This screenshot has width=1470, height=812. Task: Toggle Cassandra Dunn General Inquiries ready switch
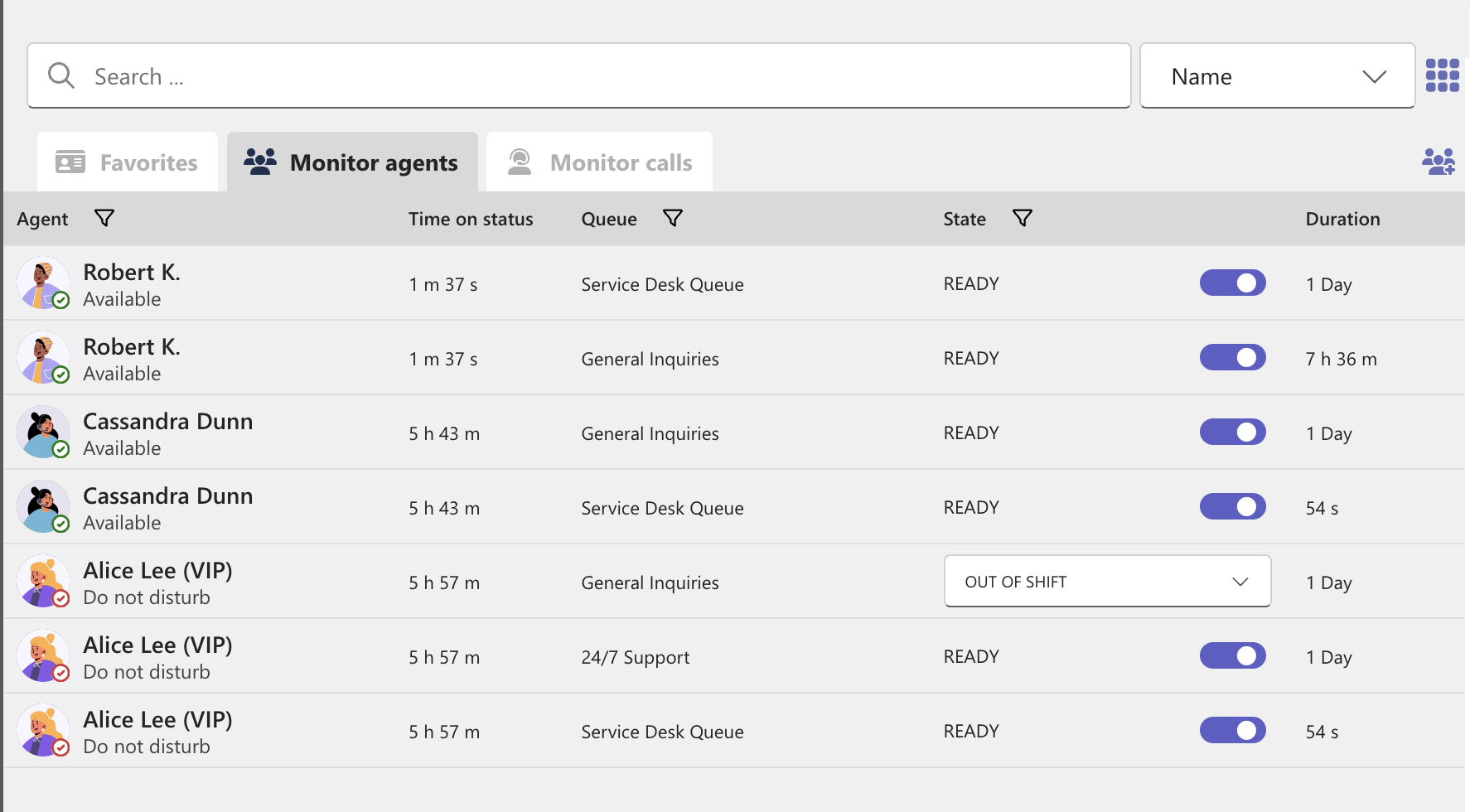[x=1233, y=432]
